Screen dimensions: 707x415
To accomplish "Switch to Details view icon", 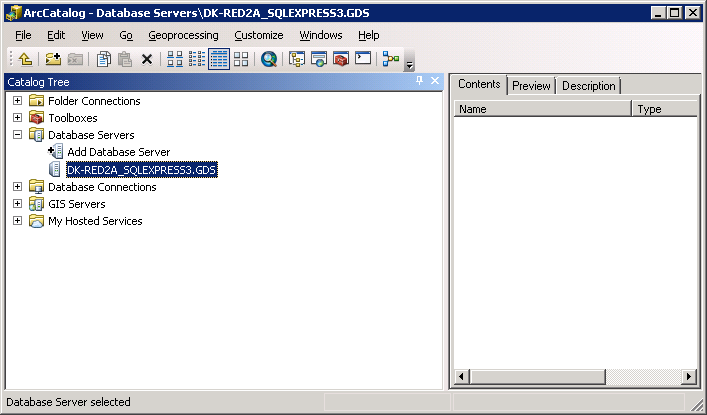I will pyautogui.click(x=219, y=59).
